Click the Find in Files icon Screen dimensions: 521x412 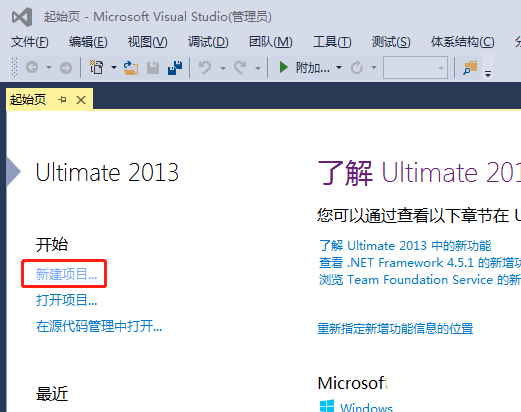pos(470,68)
